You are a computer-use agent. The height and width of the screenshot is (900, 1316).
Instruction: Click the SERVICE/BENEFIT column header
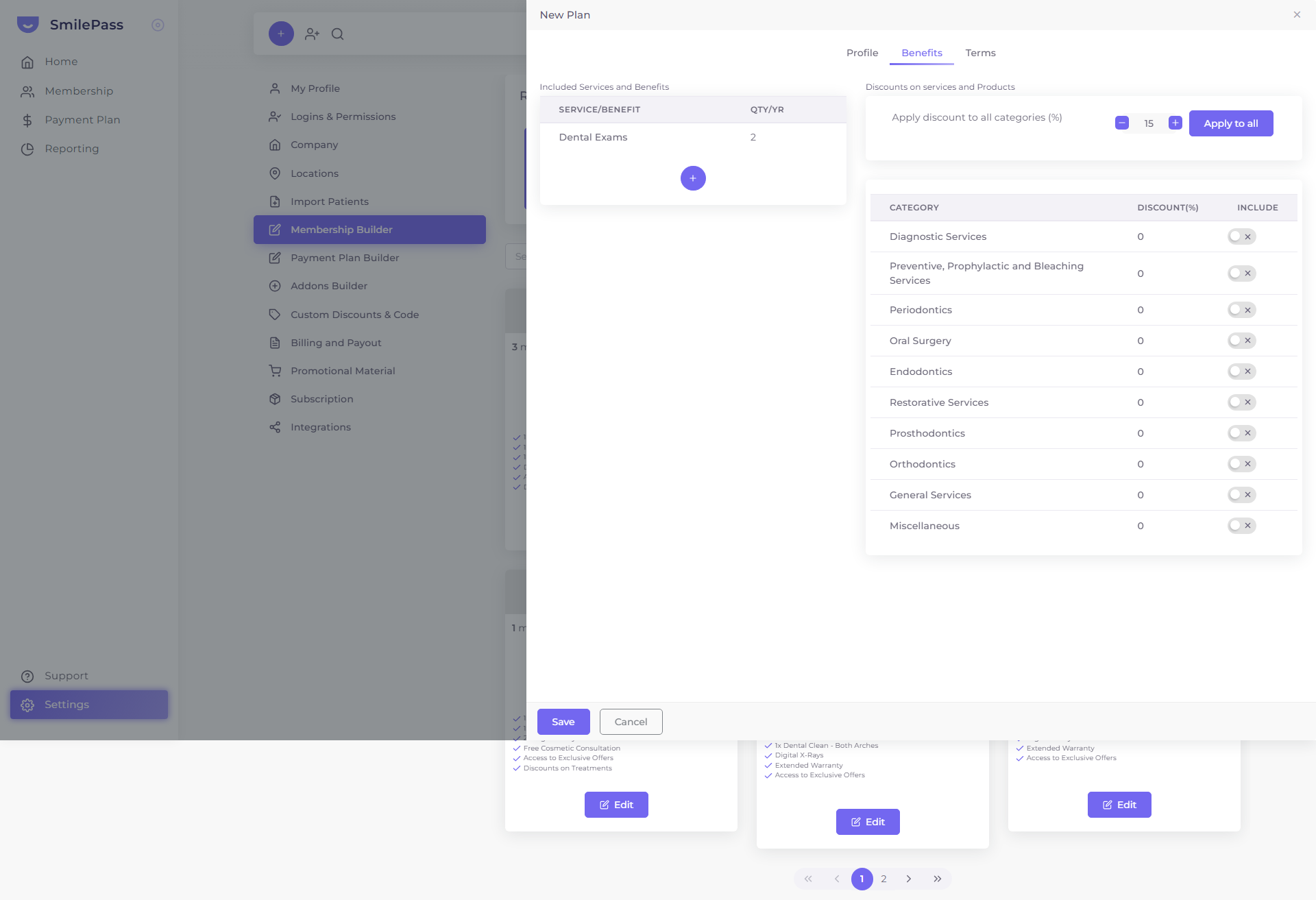pos(599,110)
